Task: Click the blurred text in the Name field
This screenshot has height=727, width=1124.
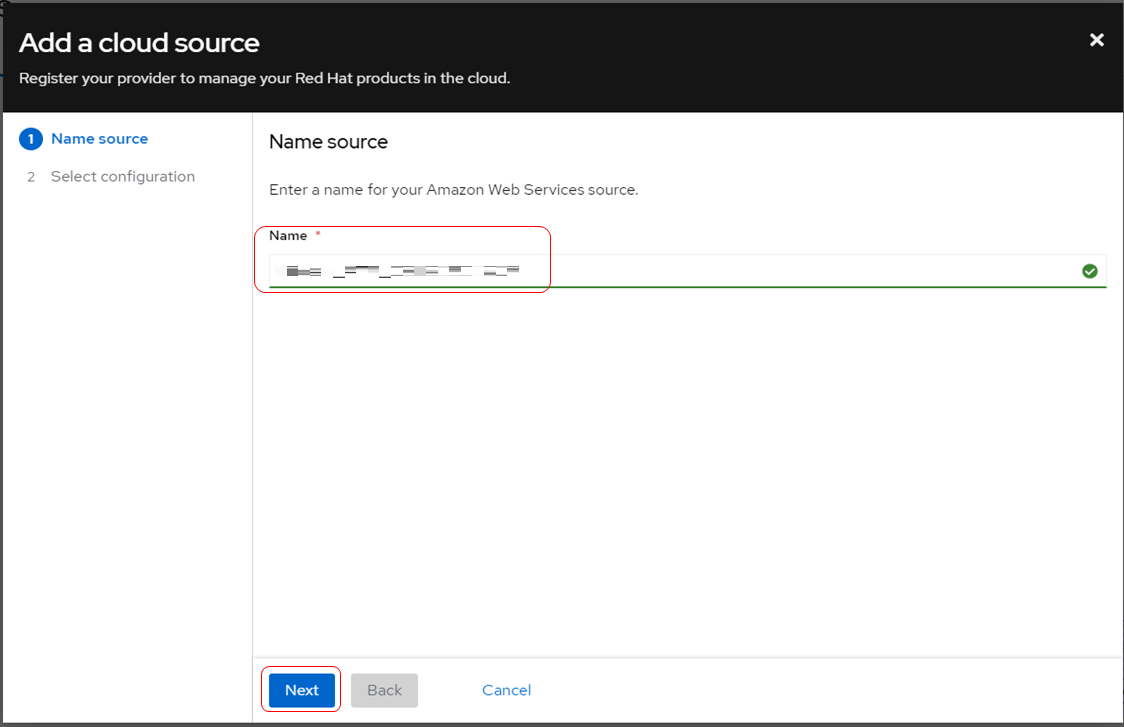Action: 402,271
